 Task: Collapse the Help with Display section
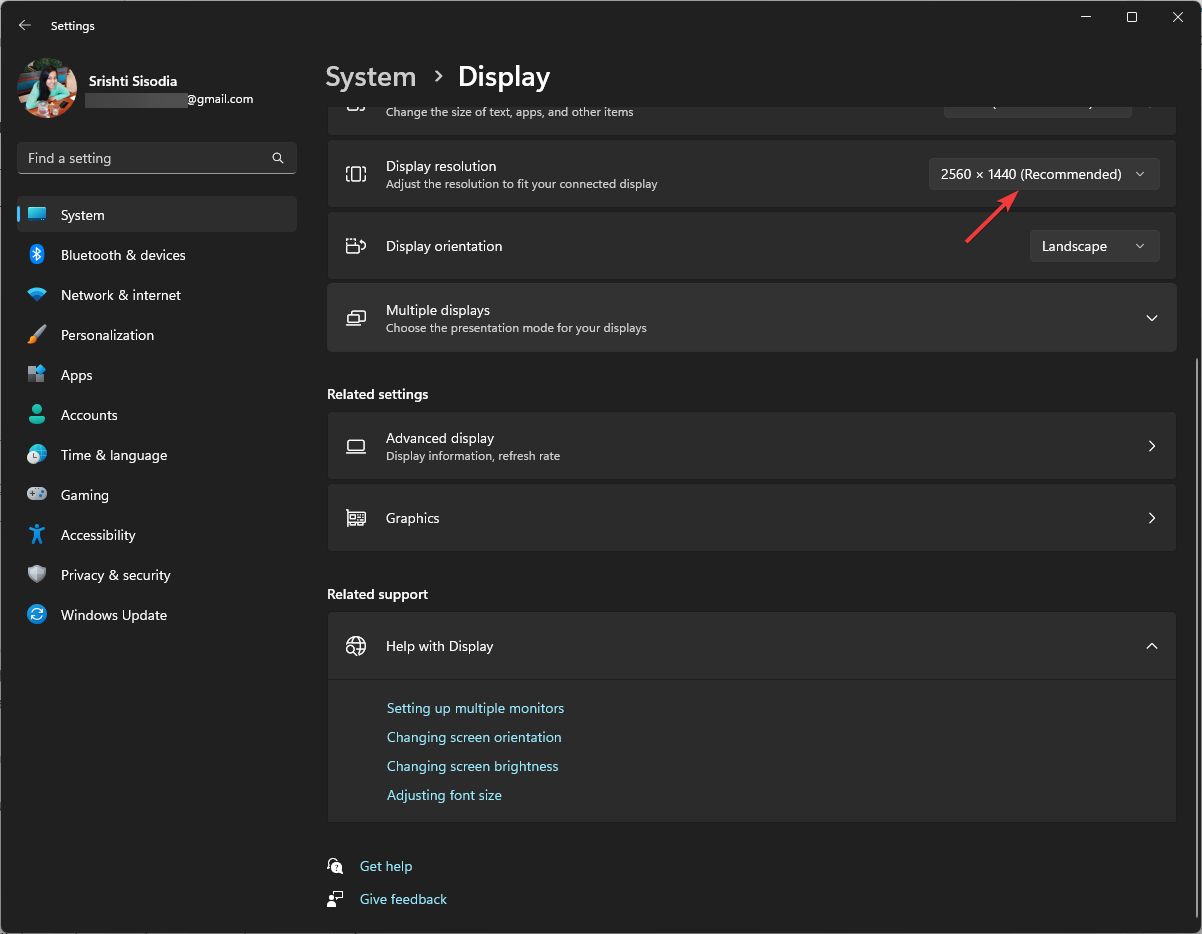(x=1151, y=646)
